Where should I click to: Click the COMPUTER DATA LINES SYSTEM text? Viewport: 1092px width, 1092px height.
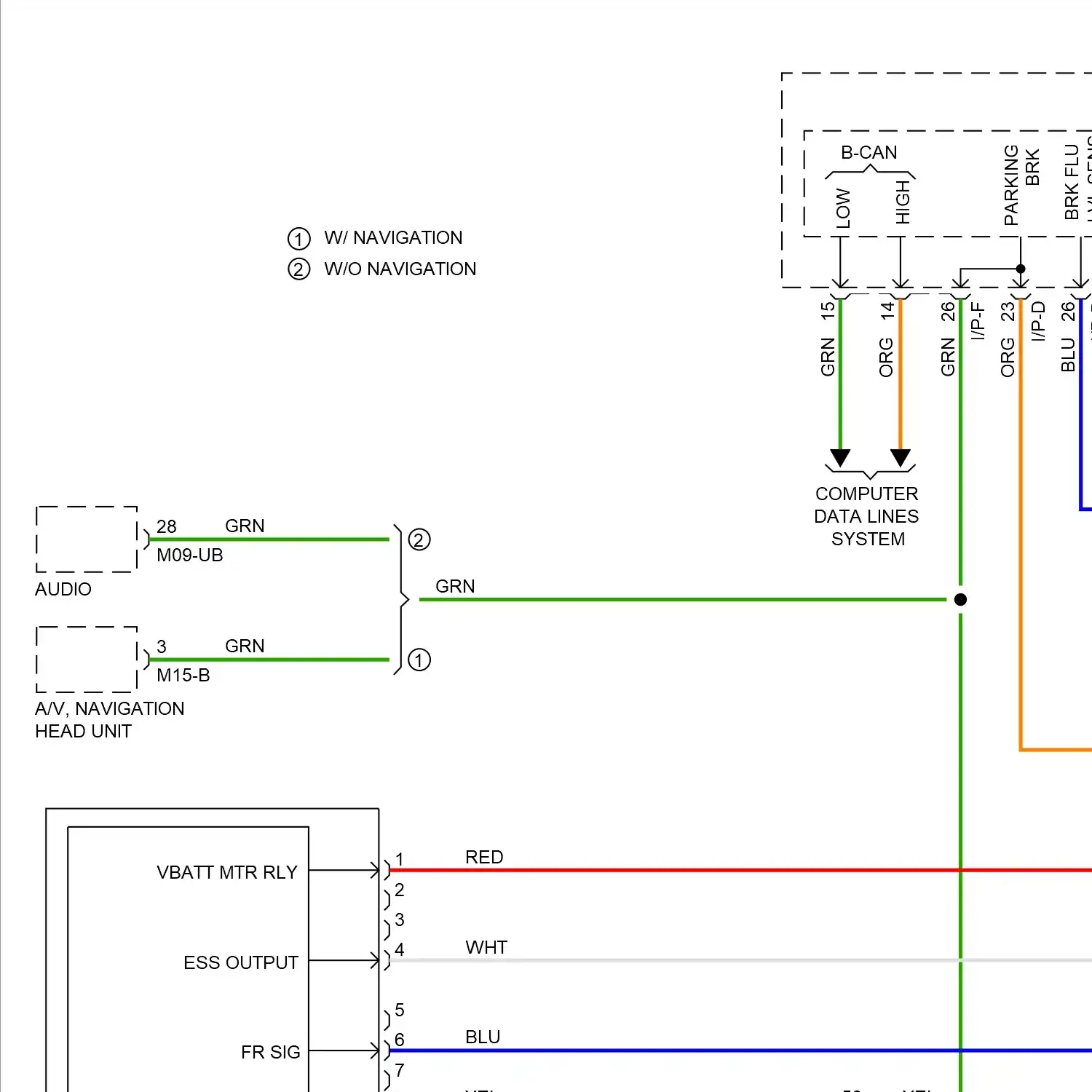pos(867,516)
